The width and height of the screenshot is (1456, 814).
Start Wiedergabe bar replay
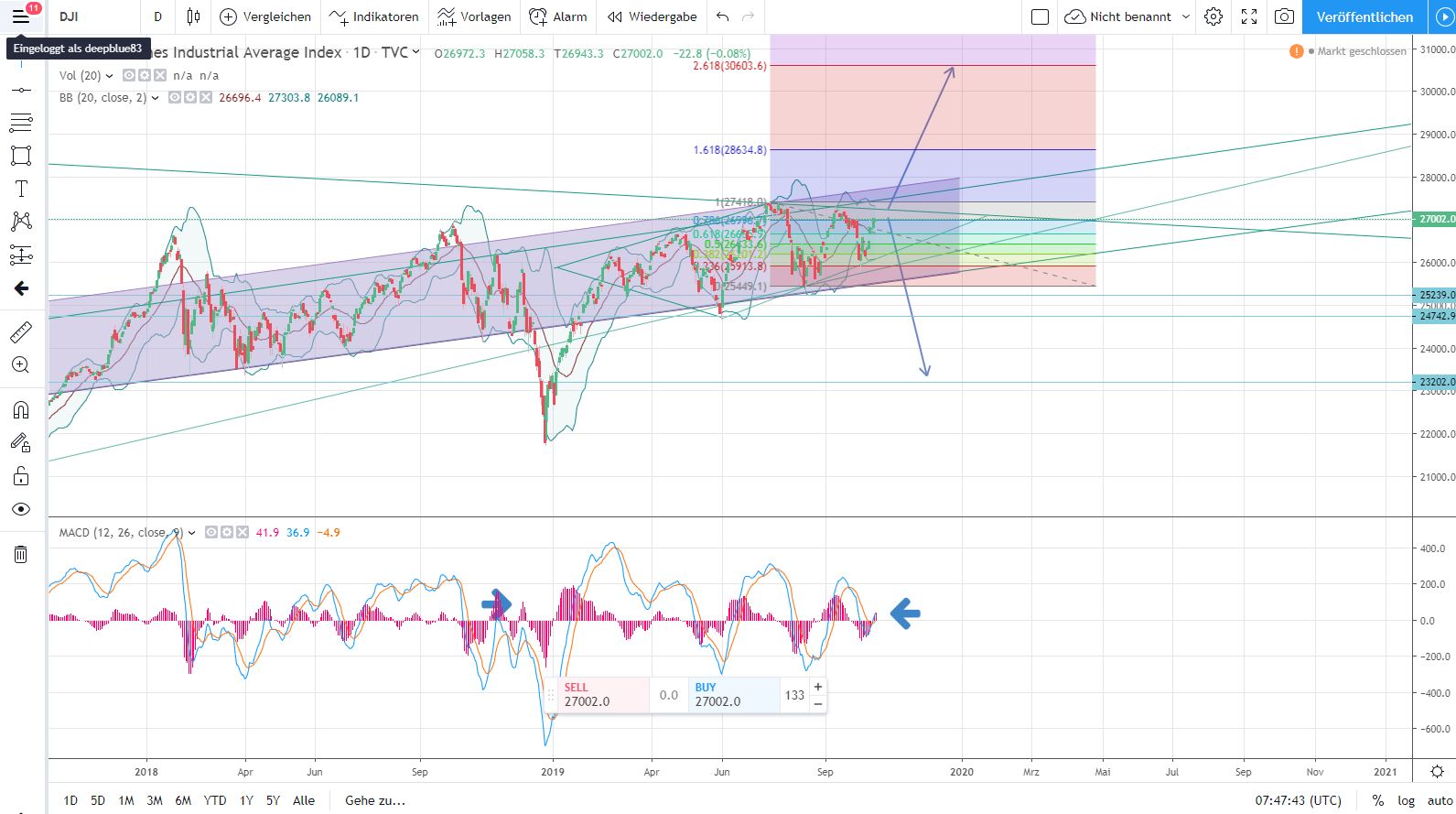652,16
